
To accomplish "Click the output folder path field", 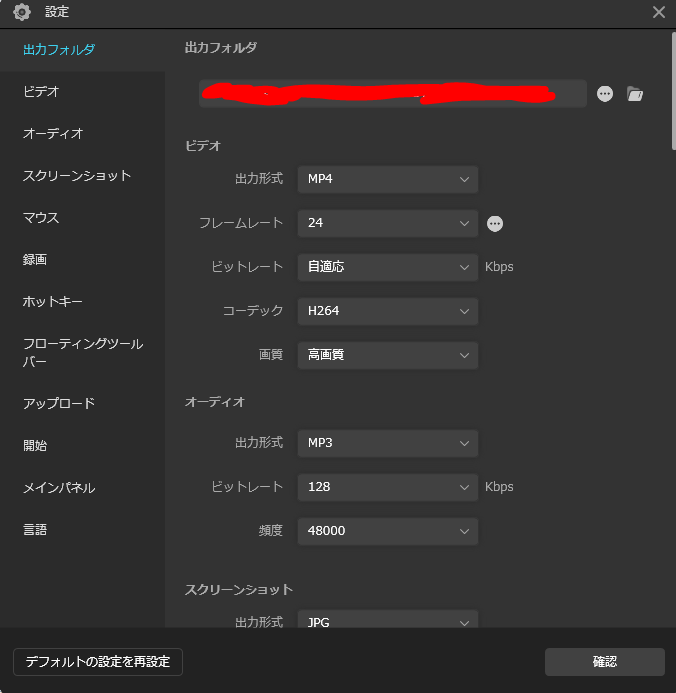I will pos(392,94).
